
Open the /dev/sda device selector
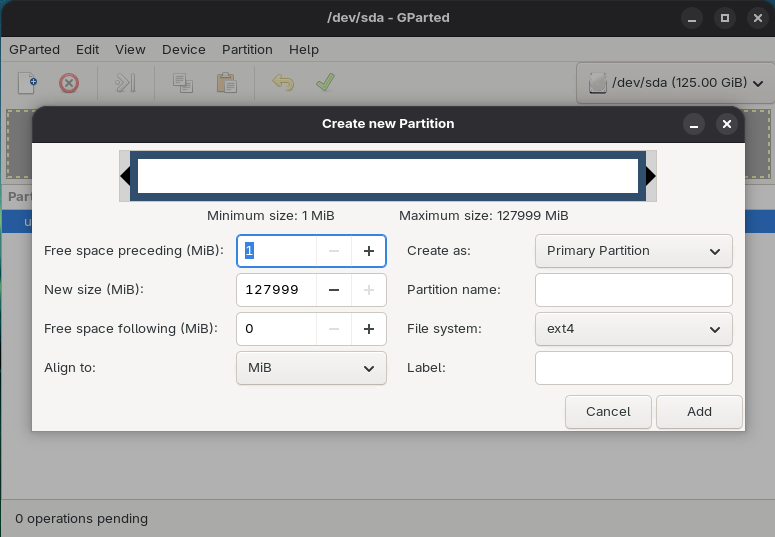[673, 83]
